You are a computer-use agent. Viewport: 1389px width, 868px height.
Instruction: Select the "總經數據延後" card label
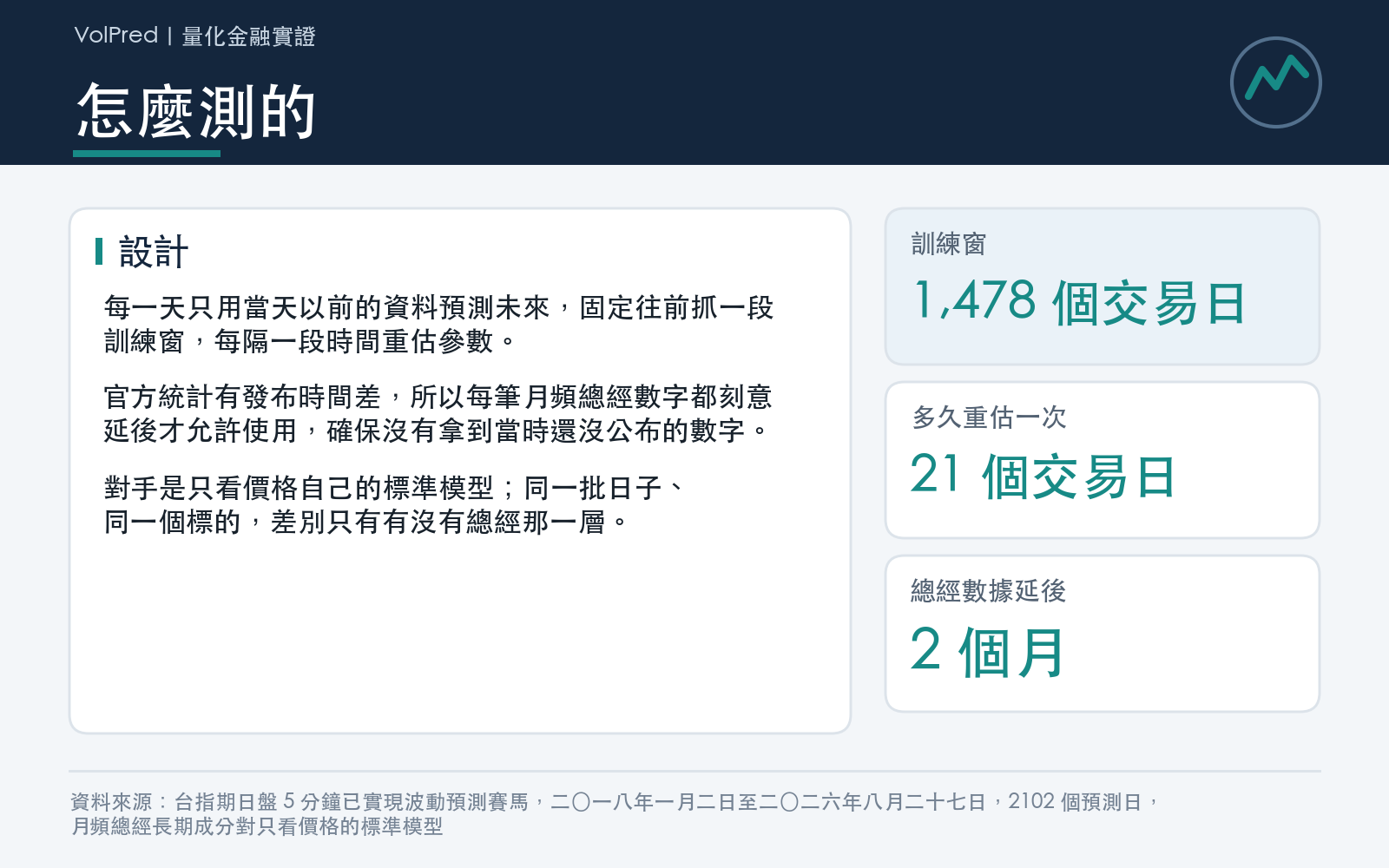[x=989, y=591]
